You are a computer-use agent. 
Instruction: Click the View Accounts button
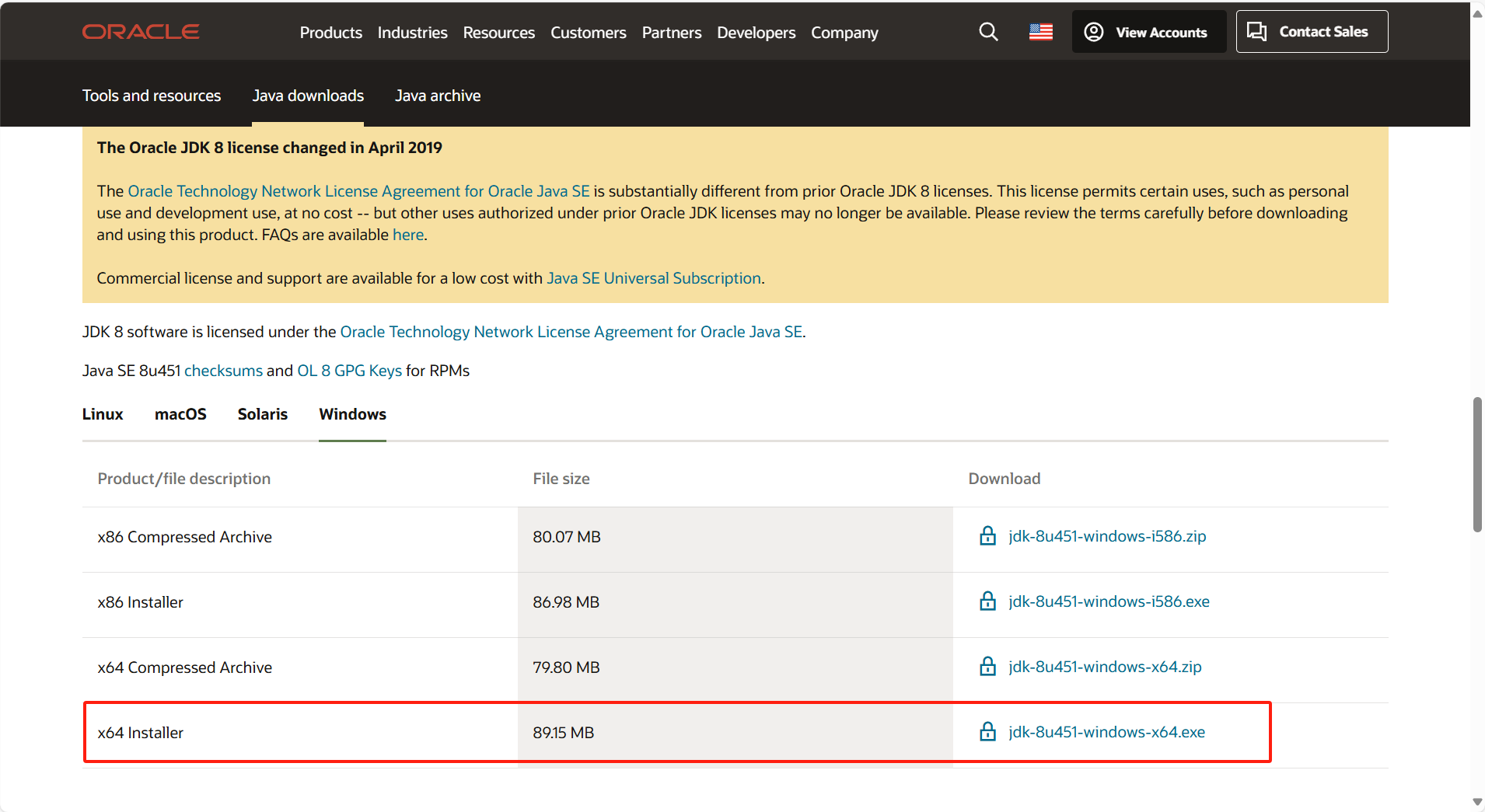click(1148, 32)
